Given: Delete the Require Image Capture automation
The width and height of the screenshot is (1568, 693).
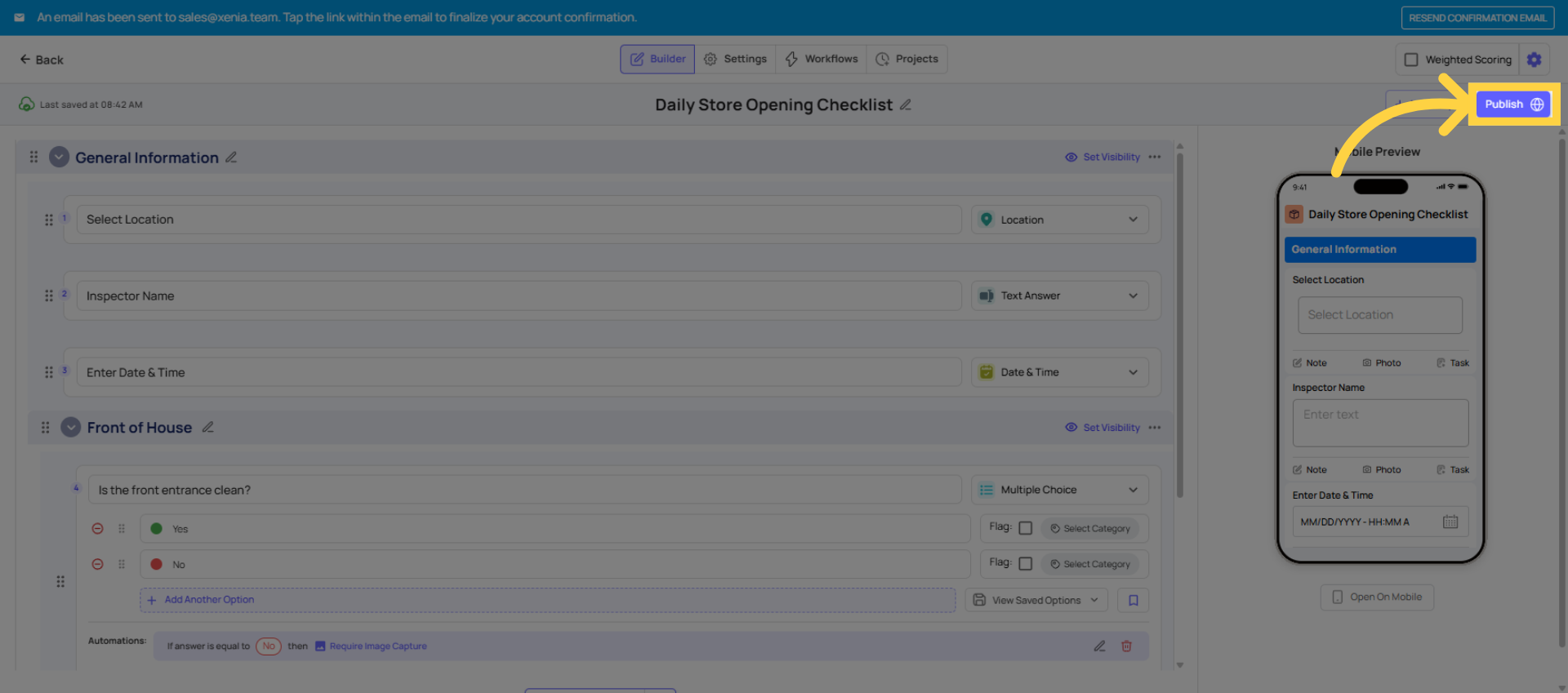Looking at the screenshot, I should [1126, 646].
